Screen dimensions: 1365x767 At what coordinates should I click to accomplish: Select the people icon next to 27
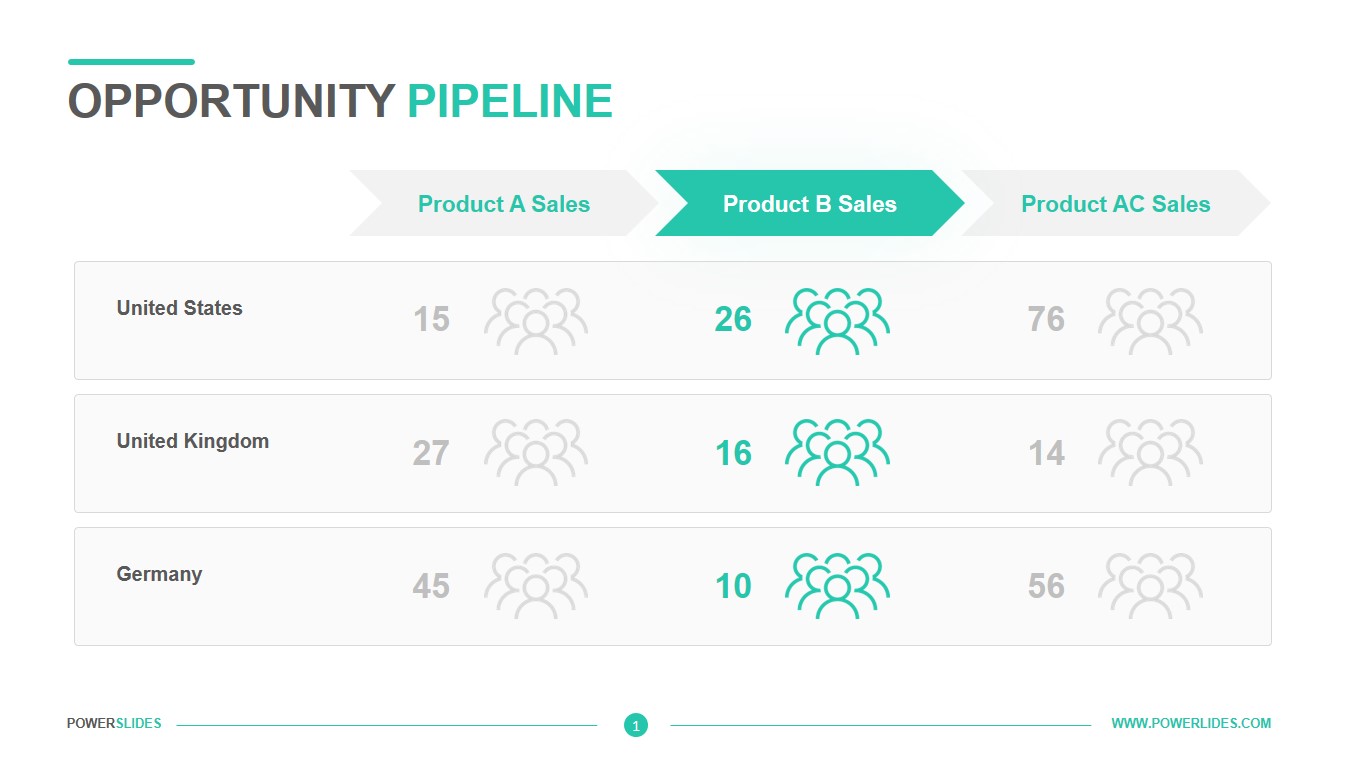pos(536,453)
